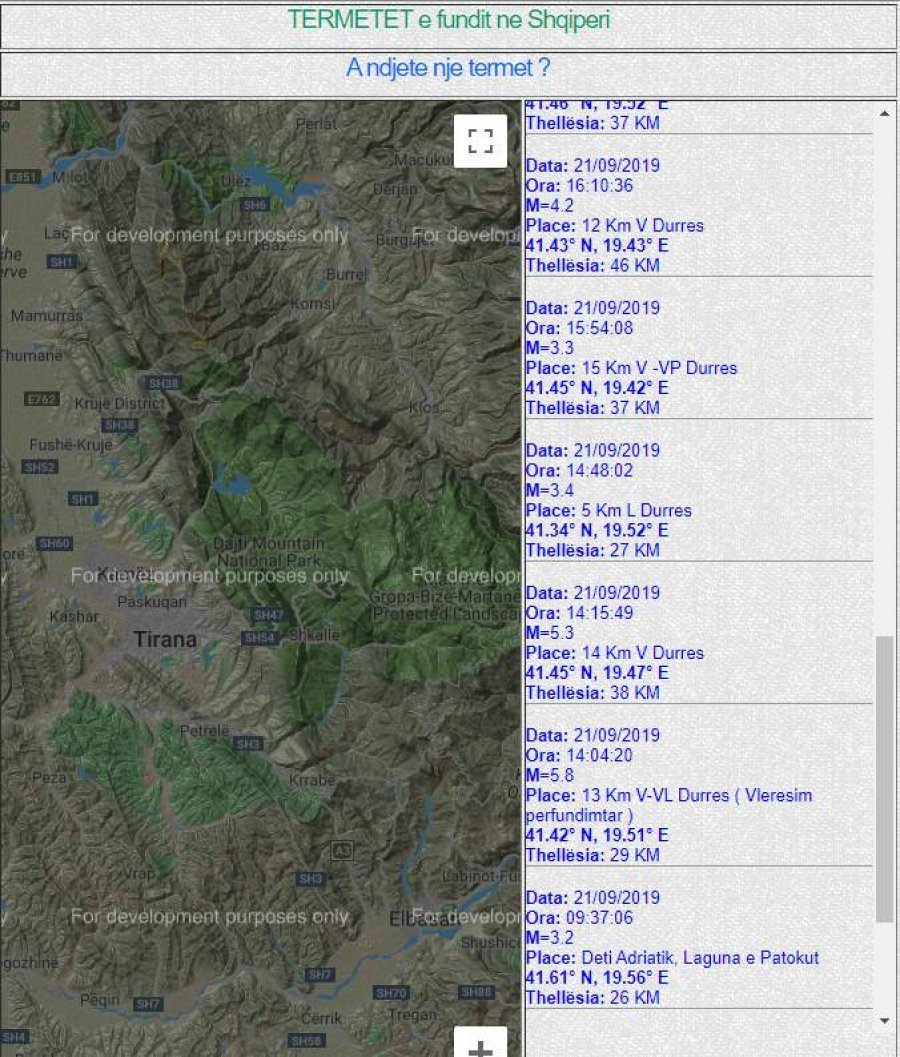This screenshot has height=1057, width=900.
Task: Click depth 'Thellësia: 46 KM'
Action: pos(593,266)
